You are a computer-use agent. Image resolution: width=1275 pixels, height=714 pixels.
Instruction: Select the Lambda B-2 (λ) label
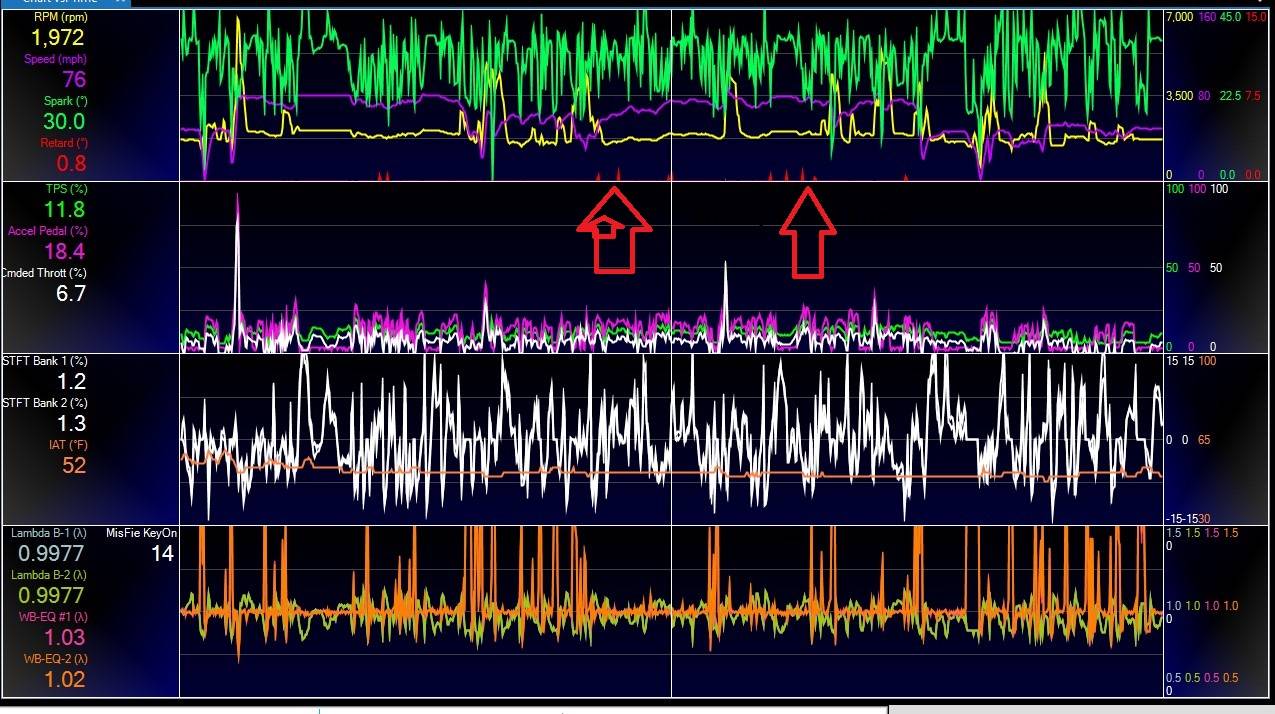click(x=48, y=575)
